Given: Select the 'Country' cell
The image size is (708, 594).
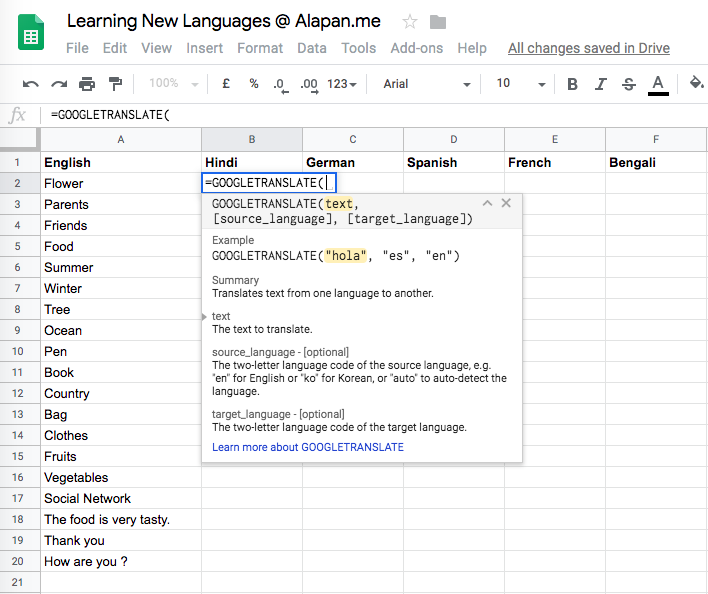Looking at the screenshot, I should pyautogui.click(x=121, y=393).
